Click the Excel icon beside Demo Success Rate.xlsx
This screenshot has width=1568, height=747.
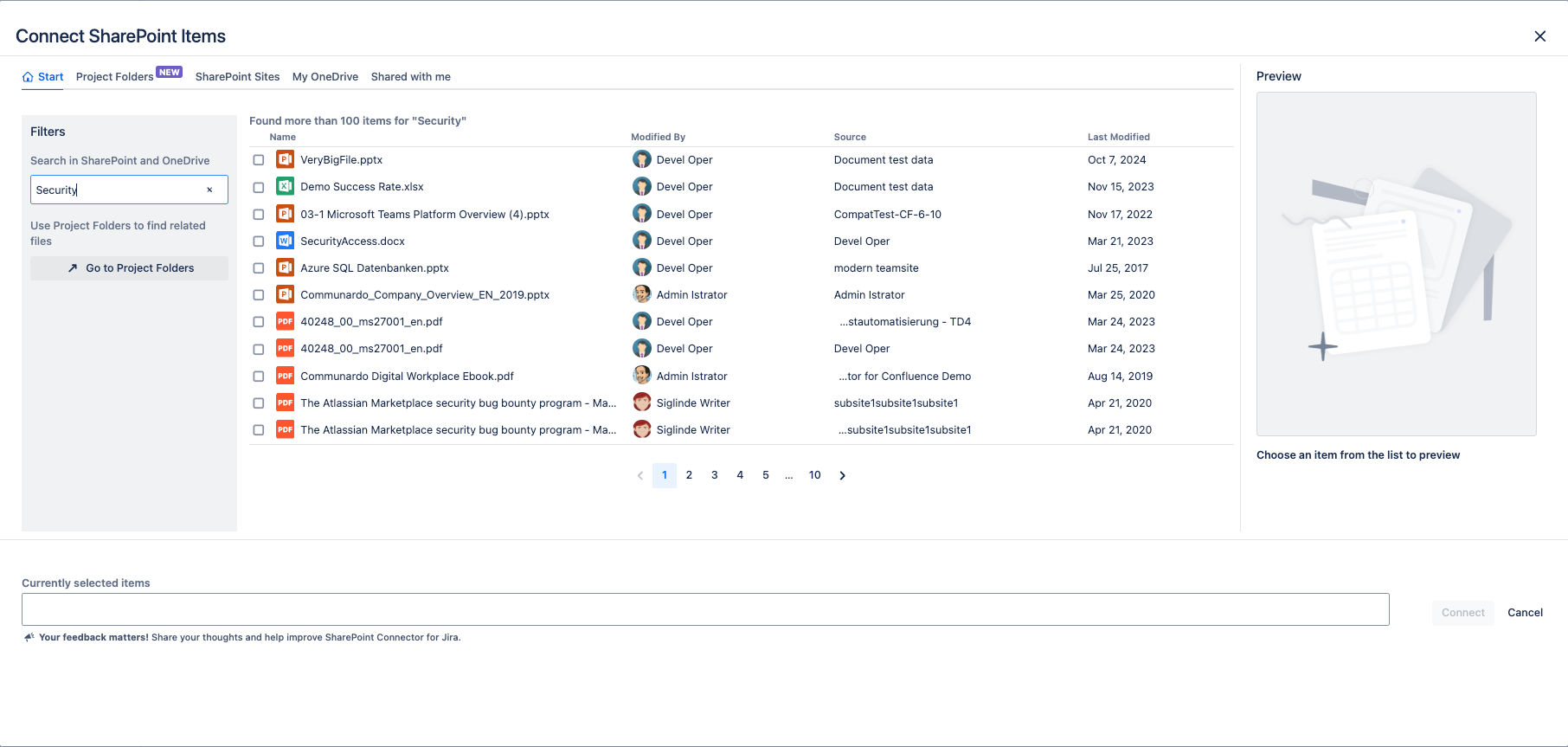click(285, 186)
